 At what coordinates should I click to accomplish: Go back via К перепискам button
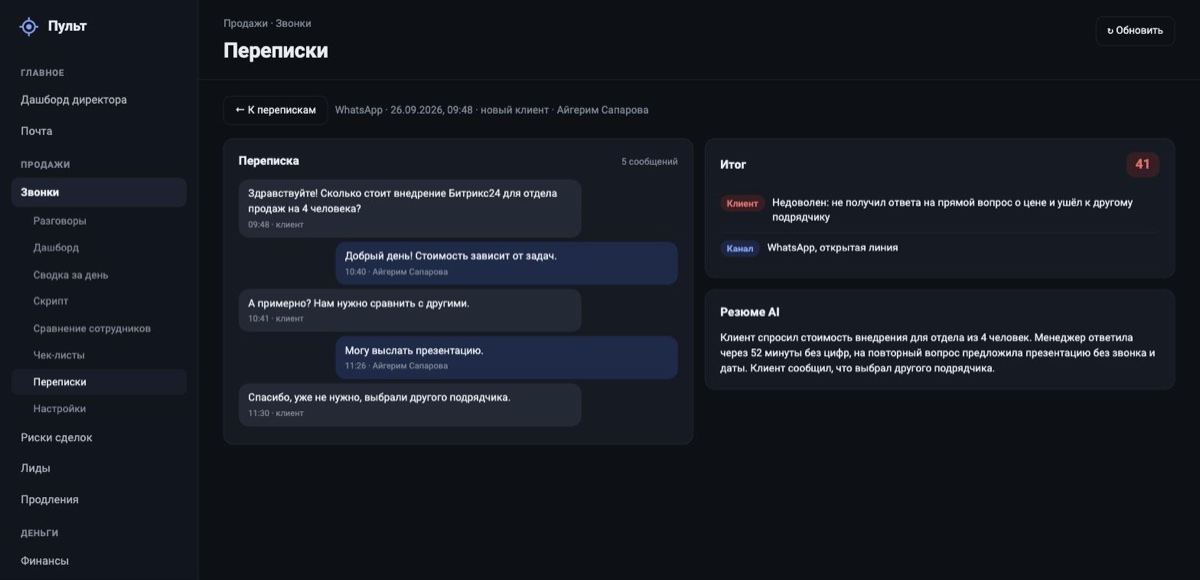click(x=275, y=110)
